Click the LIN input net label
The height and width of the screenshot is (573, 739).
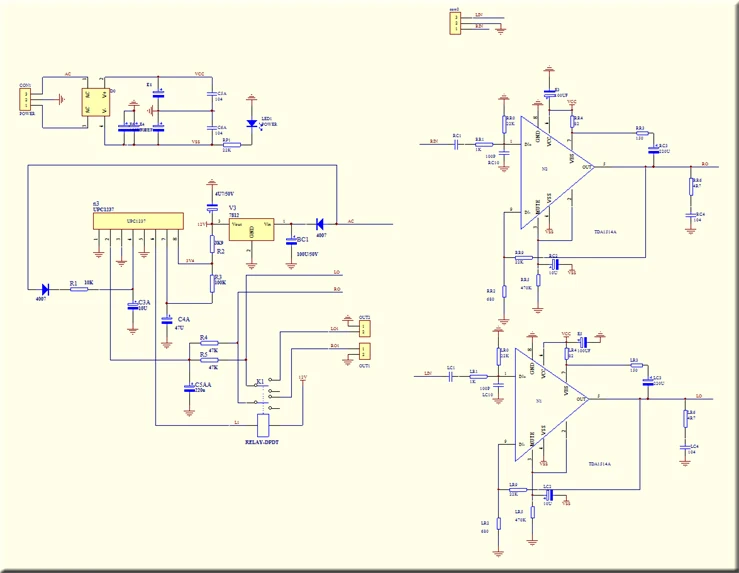click(x=428, y=373)
